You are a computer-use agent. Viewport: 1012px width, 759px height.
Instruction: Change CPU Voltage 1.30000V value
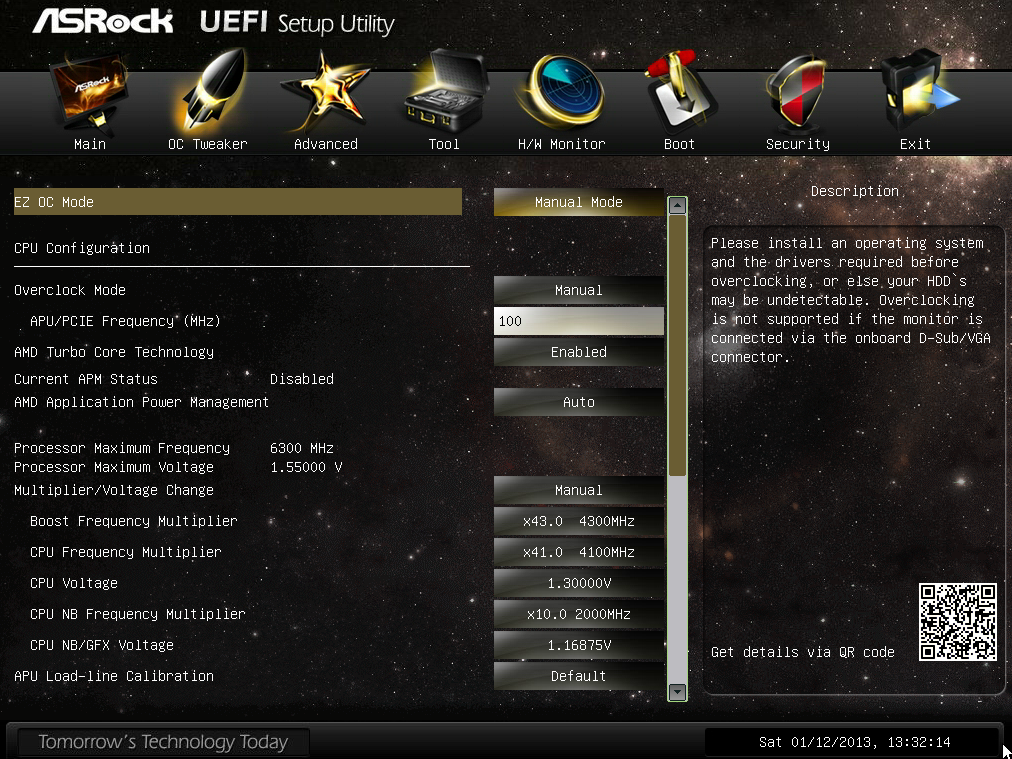point(579,583)
